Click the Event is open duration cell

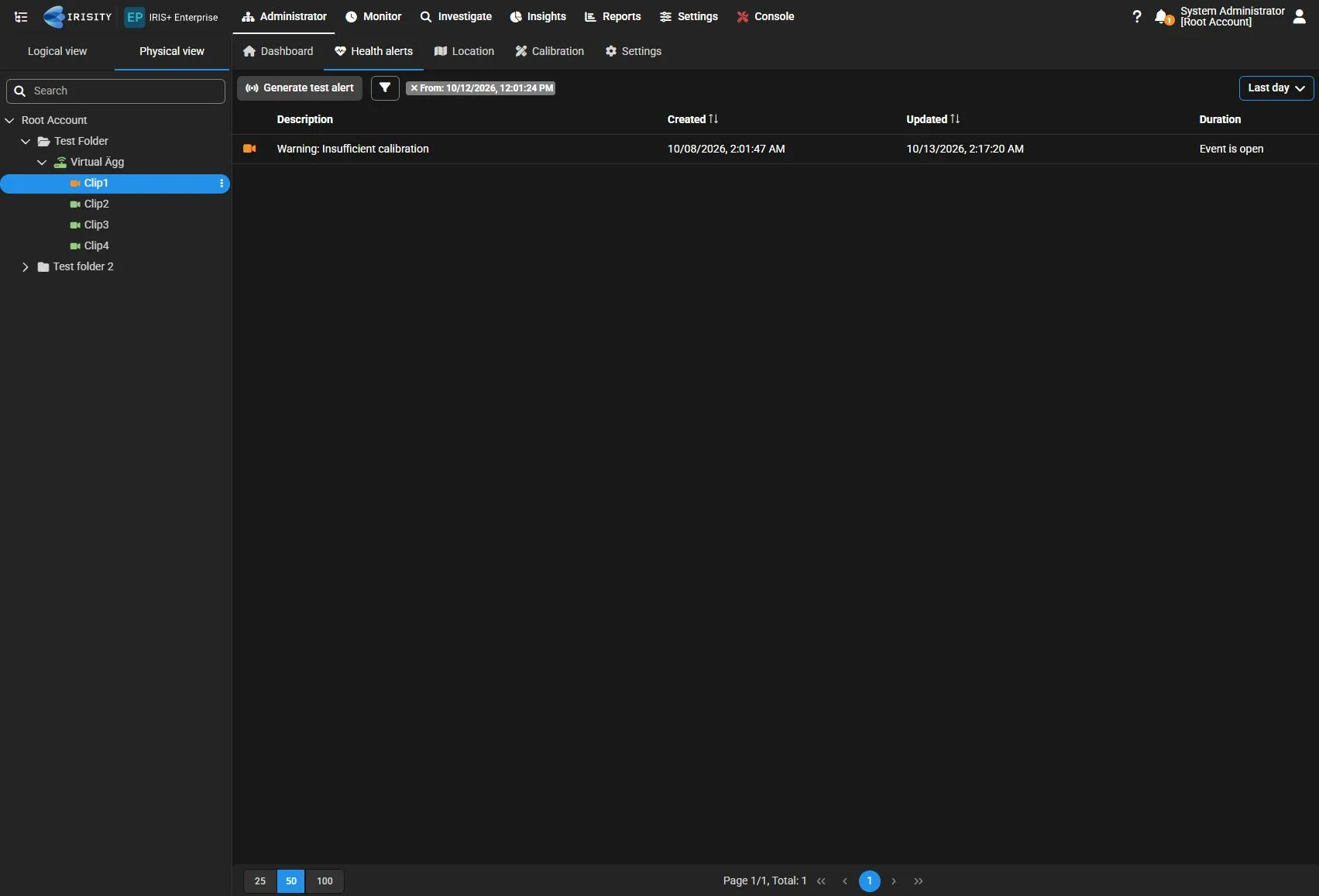[x=1231, y=149]
